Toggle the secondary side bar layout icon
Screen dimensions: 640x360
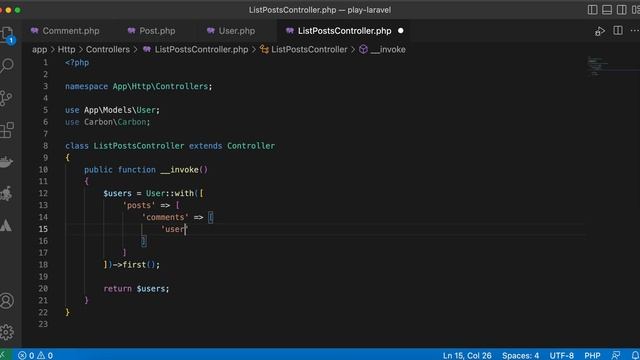pos(622,10)
